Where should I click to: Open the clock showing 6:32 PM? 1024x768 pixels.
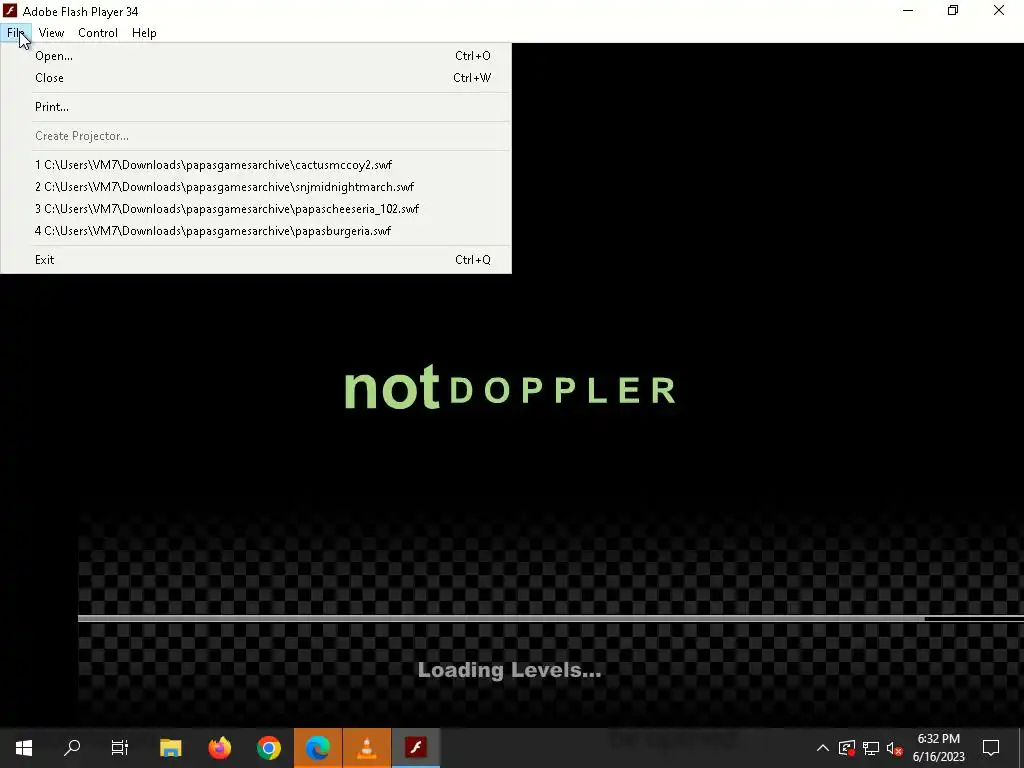click(x=938, y=748)
